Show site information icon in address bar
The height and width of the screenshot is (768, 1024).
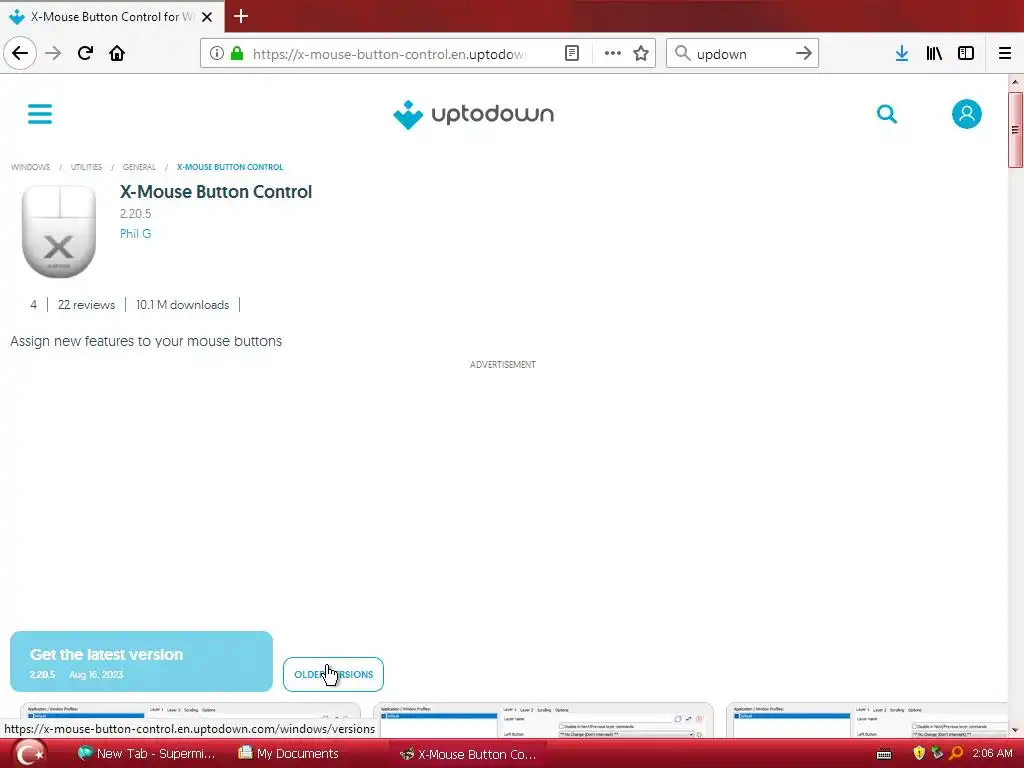[x=216, y=54]
